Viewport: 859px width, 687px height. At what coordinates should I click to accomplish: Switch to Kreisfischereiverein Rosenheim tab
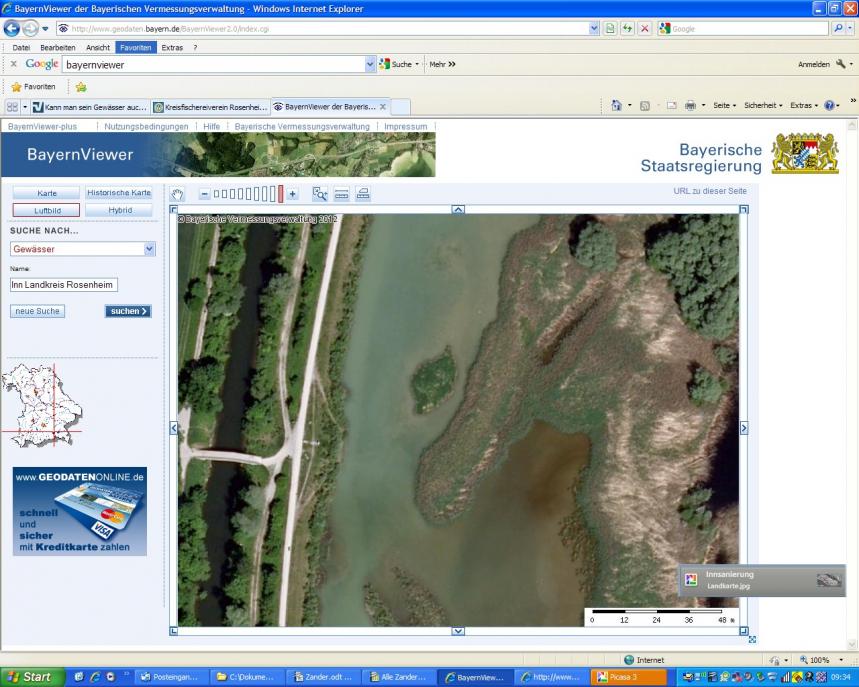(x=211, y=107)
